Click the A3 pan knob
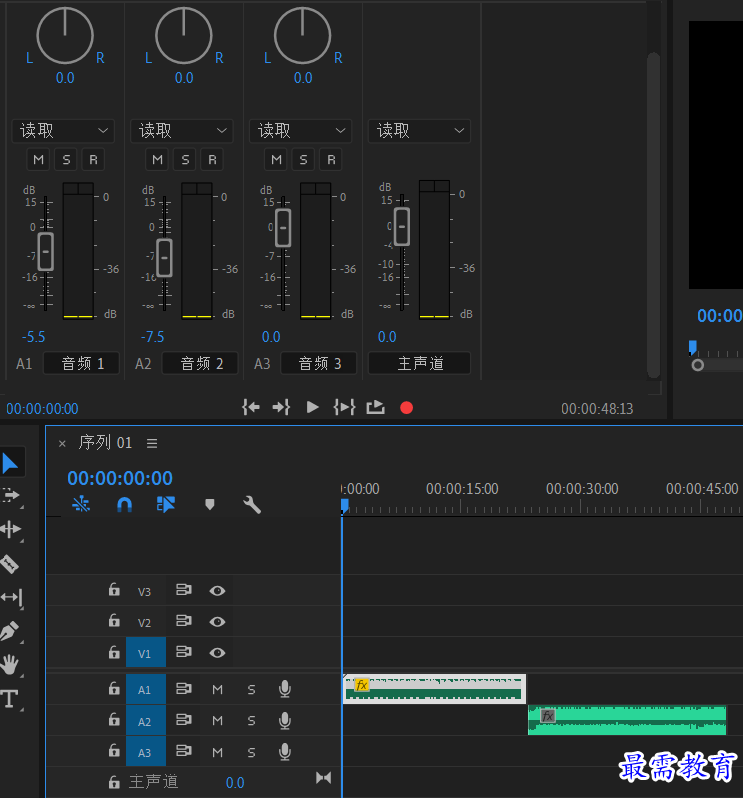 pyautogui.click(x=302, y=36)
